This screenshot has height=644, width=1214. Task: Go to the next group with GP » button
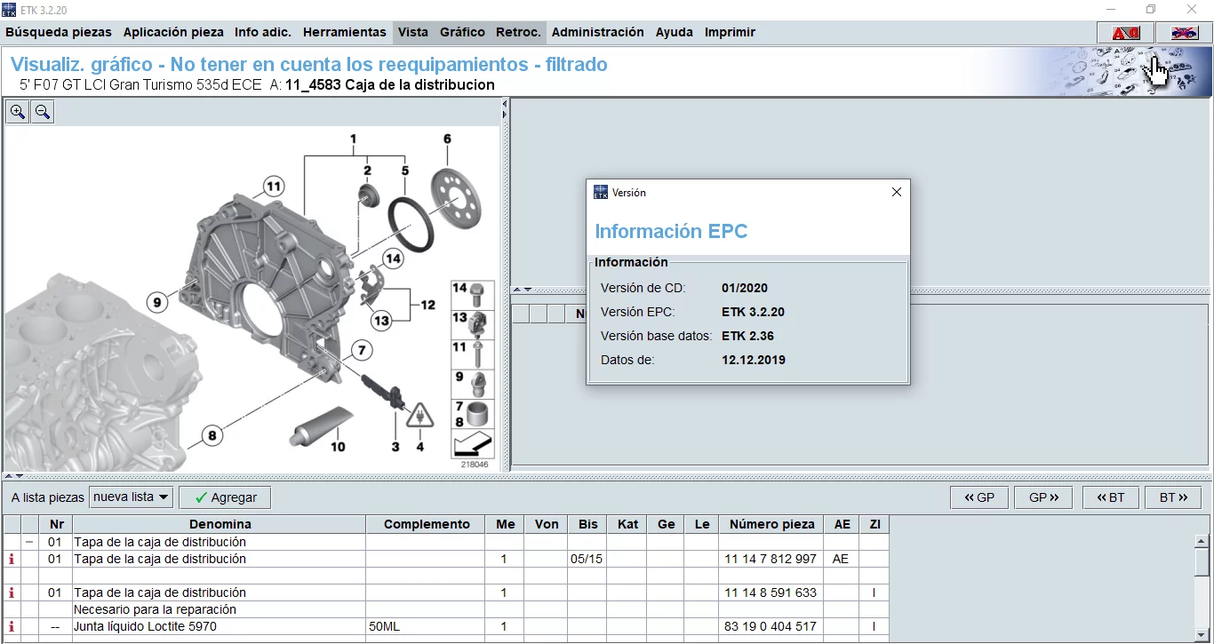coord(1043,497)
